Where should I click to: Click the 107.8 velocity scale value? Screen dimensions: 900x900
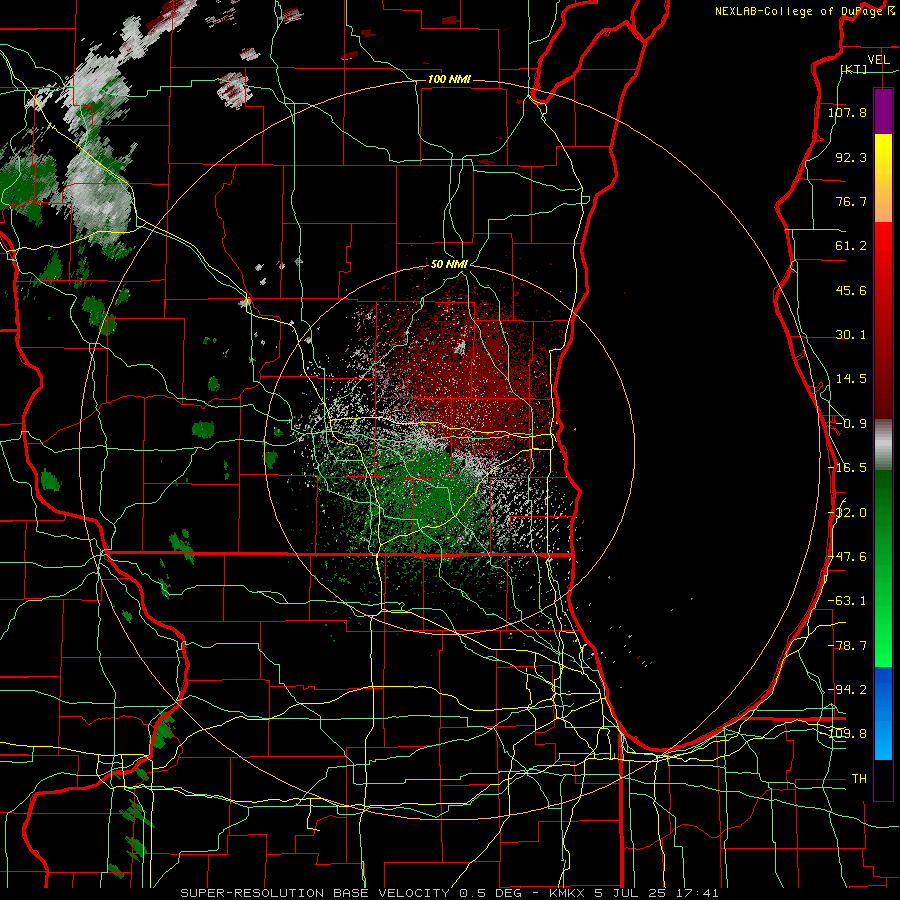[x=847, y=112]
